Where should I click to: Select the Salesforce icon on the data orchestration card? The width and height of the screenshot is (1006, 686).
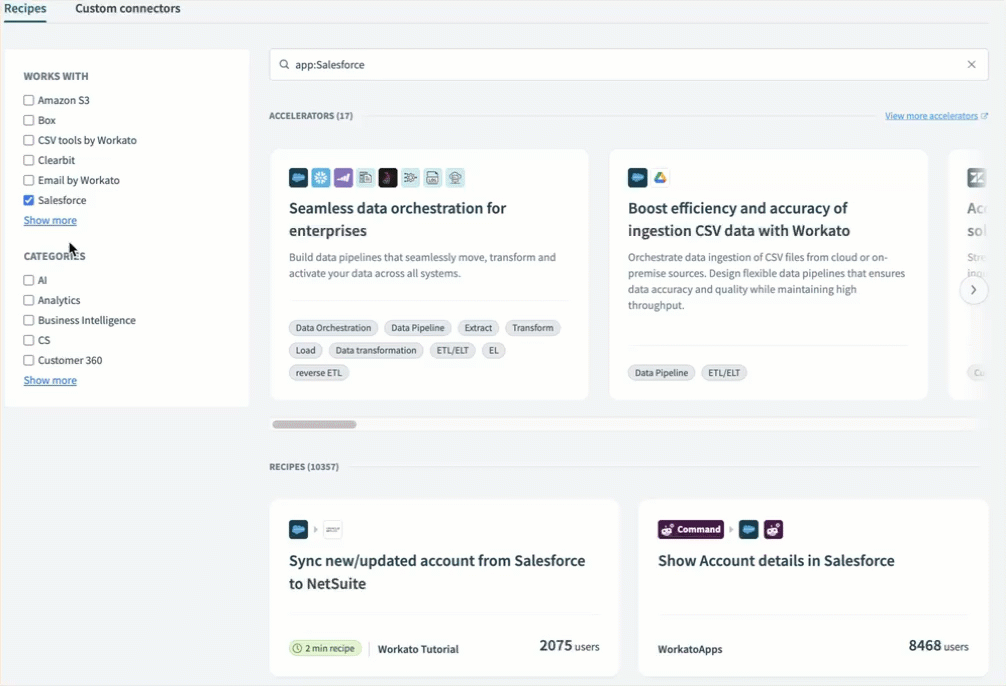coord(298,177)
